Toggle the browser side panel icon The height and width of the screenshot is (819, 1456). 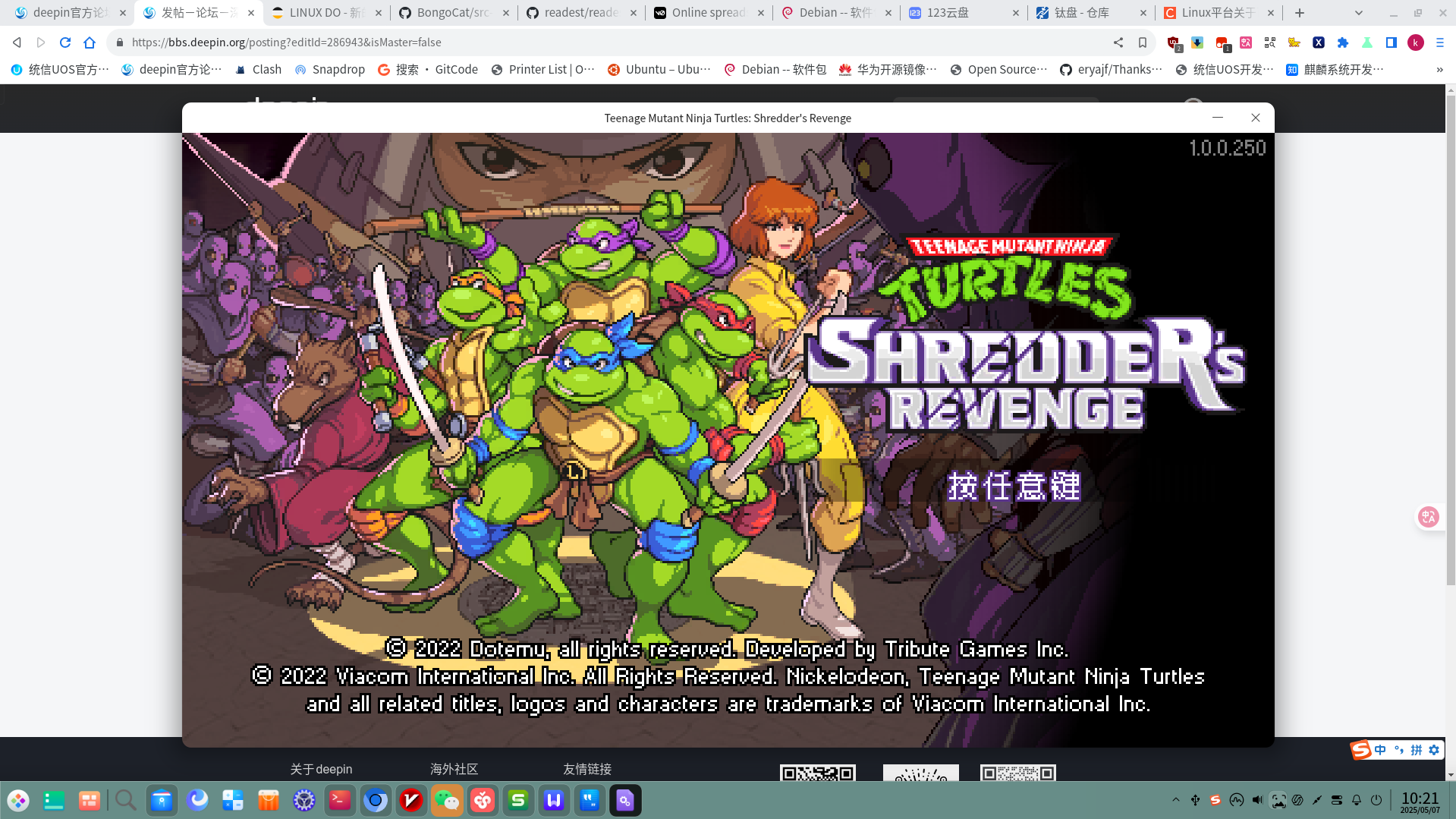point(1392,43)
